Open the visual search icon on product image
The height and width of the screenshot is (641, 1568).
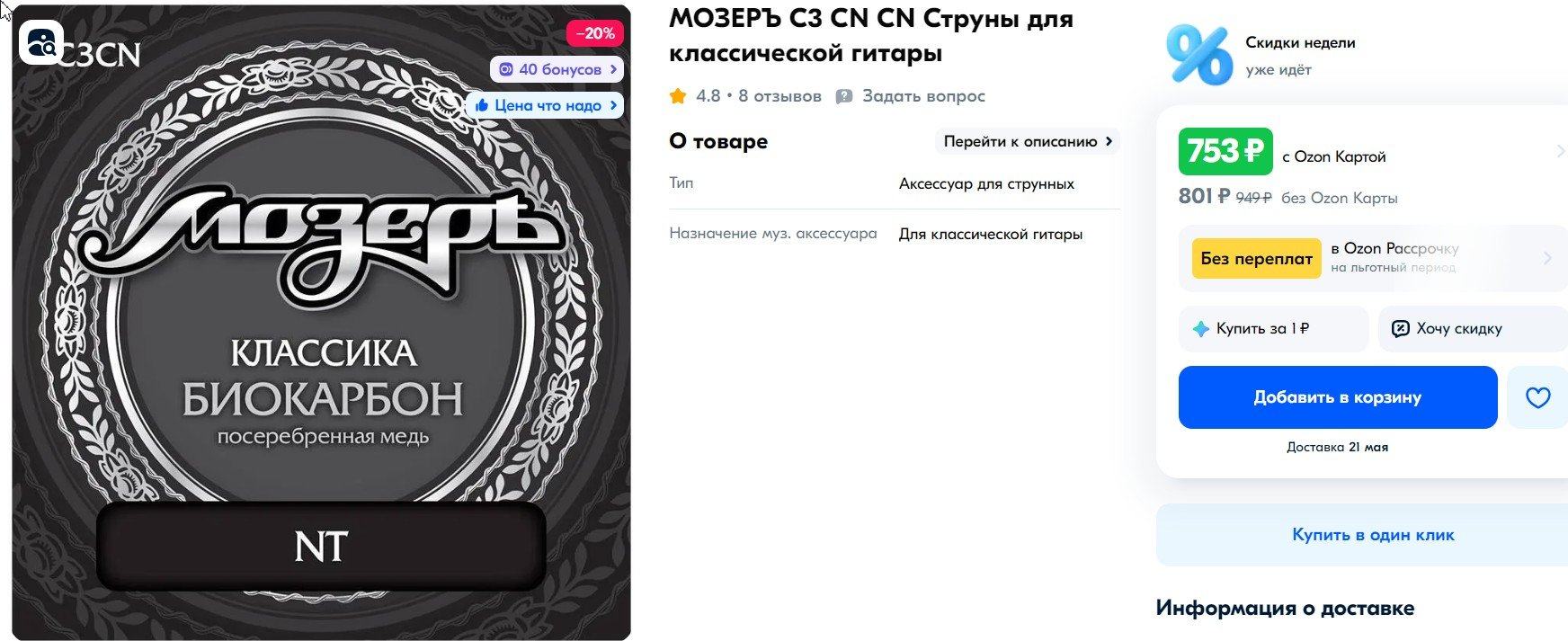tap(41, 42)
